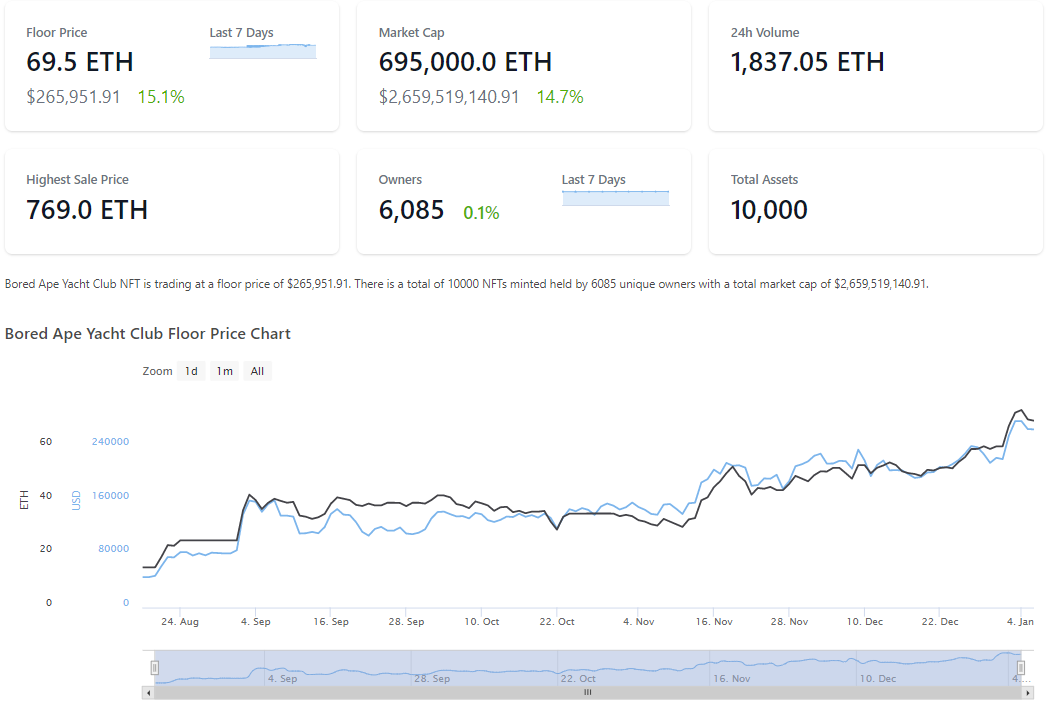The width and height of the screenshot is (1053, 707).
Task: Set chart zoom to All
Action: pyautogui.click(x=257, y=371)
